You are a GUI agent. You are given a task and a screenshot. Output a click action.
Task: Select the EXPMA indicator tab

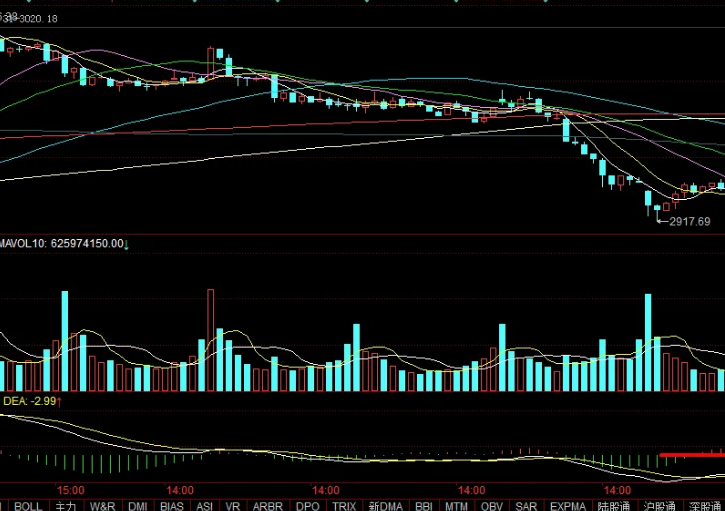click(x=568, y=506)
